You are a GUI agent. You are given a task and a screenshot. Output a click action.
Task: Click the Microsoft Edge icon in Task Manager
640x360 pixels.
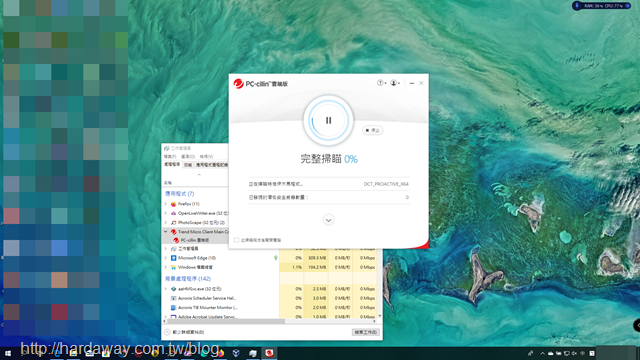click(173, 258)
